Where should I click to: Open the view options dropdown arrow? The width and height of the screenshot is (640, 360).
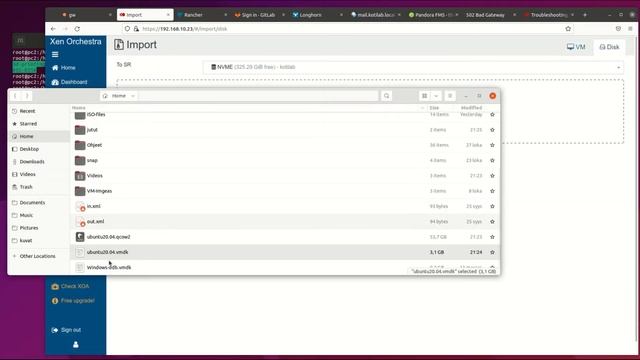436,96
